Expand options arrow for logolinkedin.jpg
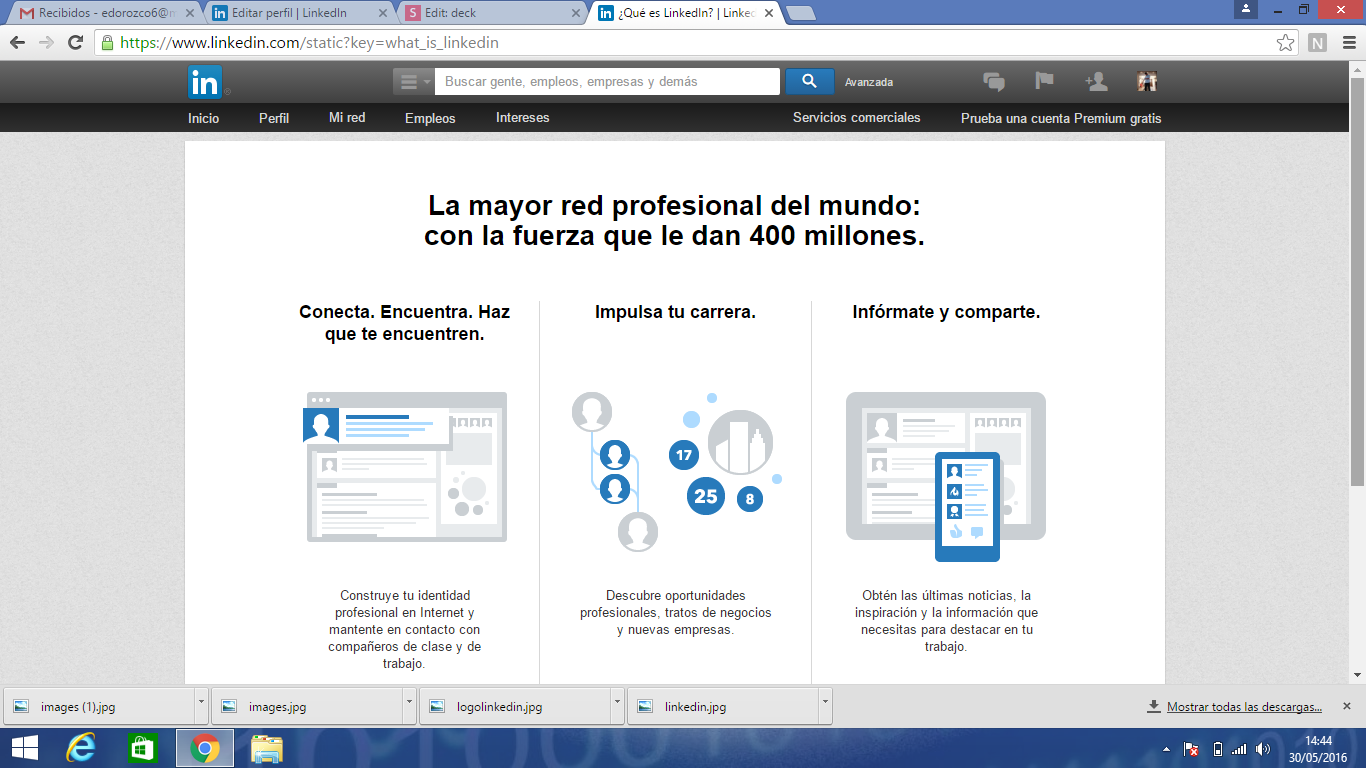Screen dimensions: 1366x768 click(x=617, y=706)
